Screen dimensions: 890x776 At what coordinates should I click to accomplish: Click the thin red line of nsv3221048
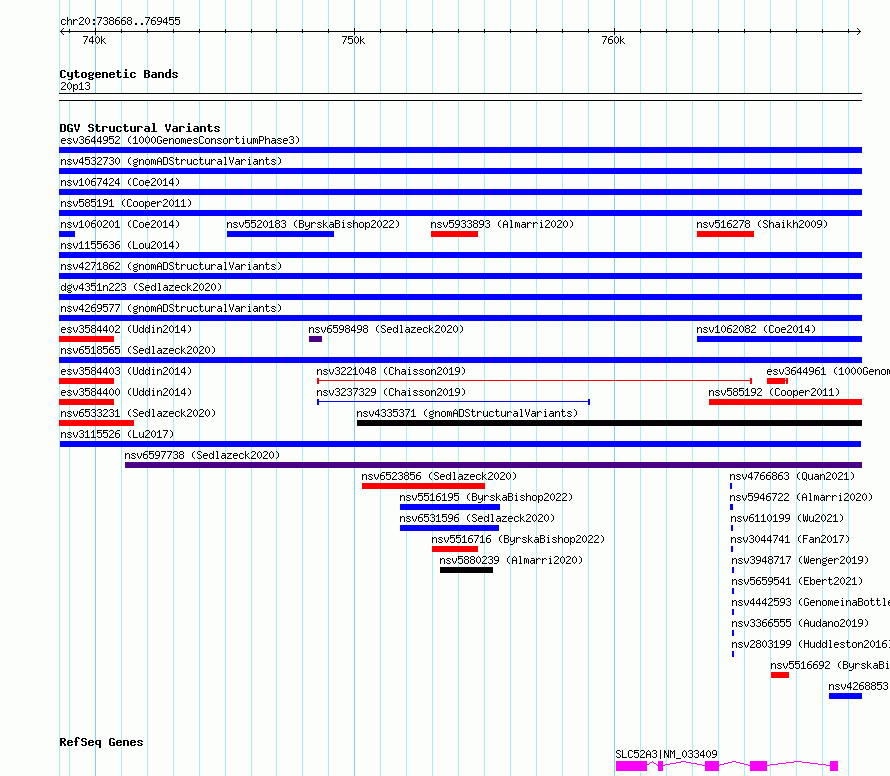pos(534,381)
